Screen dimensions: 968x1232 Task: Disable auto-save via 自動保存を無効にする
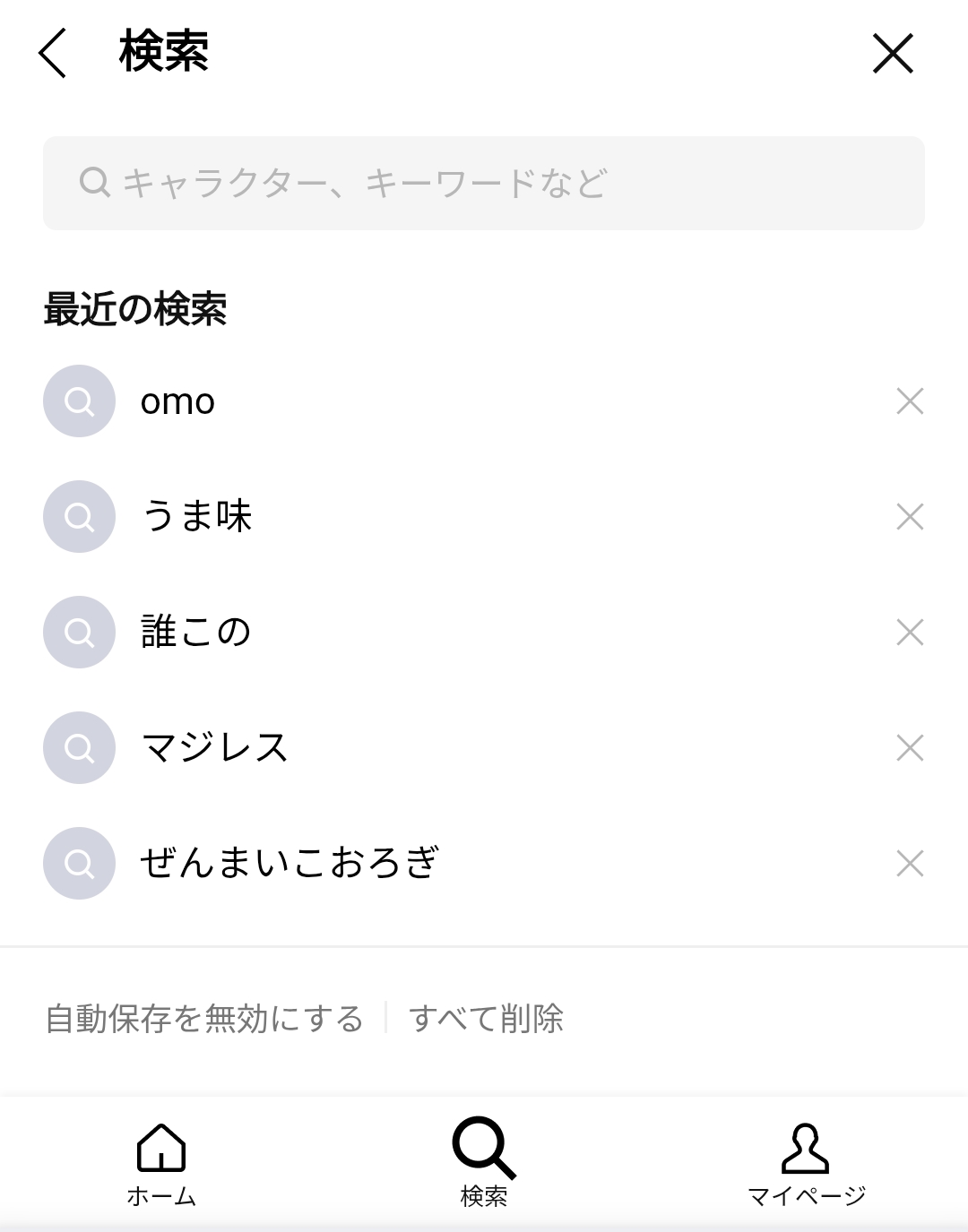coord(204,1019)
